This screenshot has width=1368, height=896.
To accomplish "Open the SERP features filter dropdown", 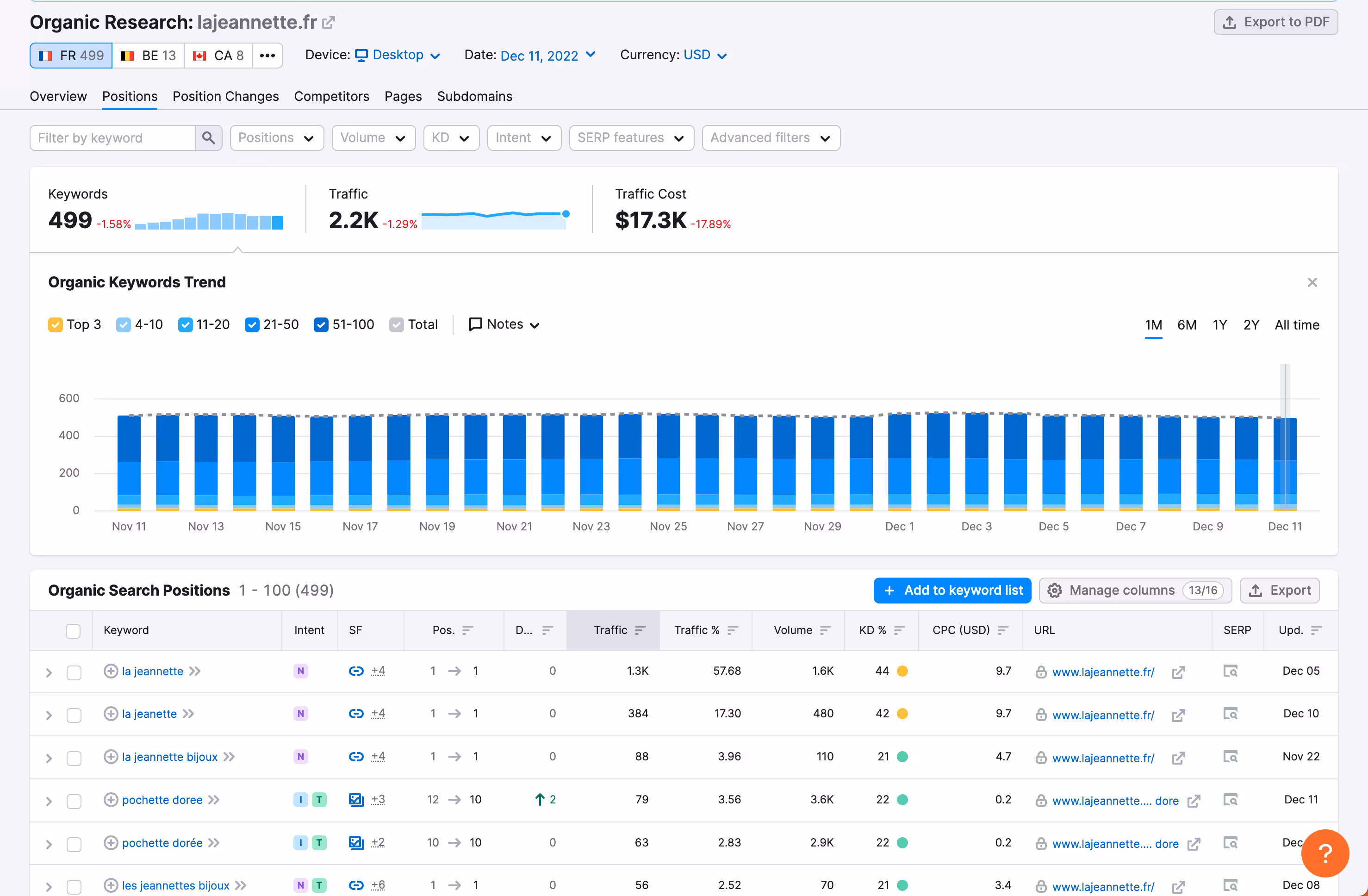I will [631, 138].
